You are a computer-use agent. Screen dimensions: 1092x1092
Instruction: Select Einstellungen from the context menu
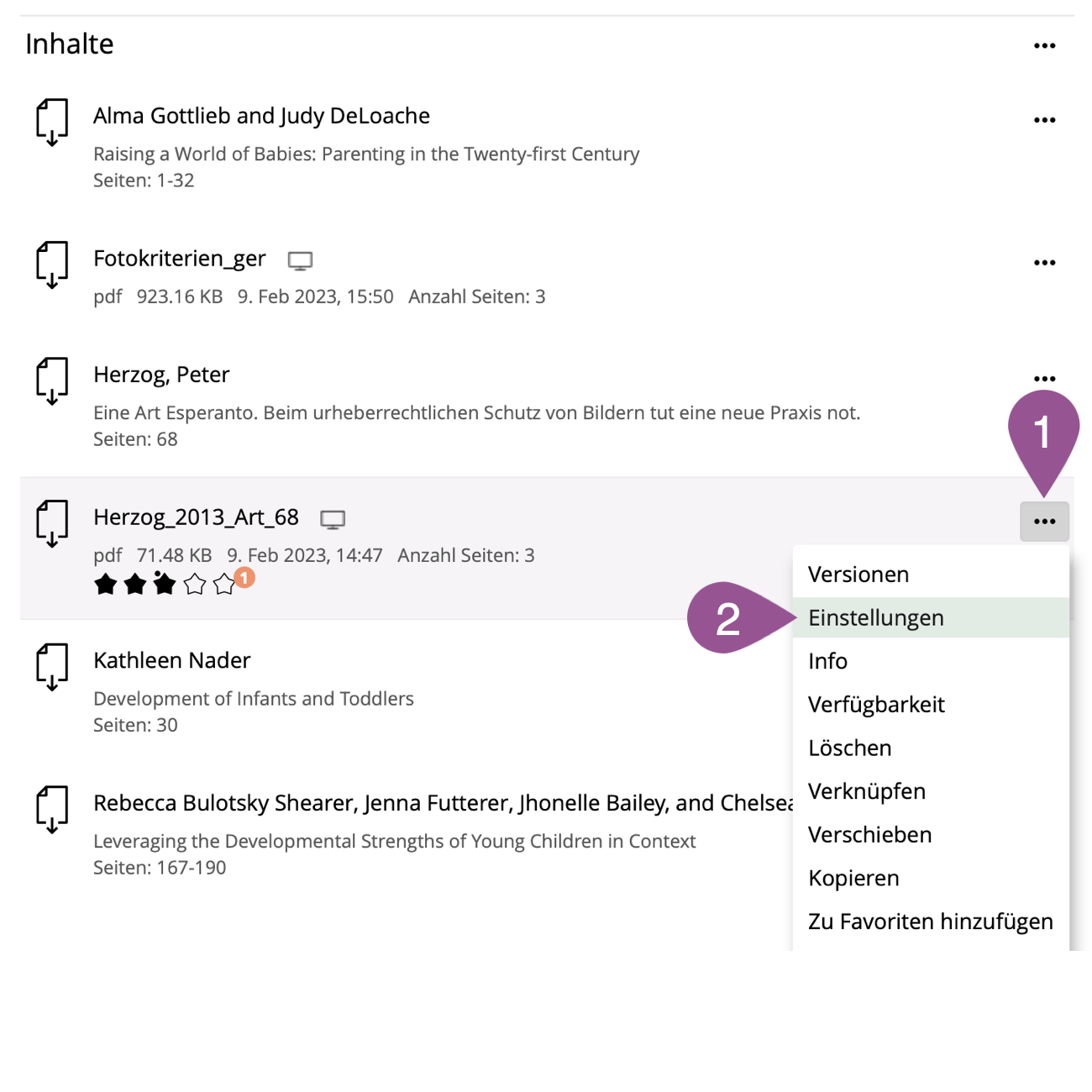pyautogui.click(x=875, y=617)
